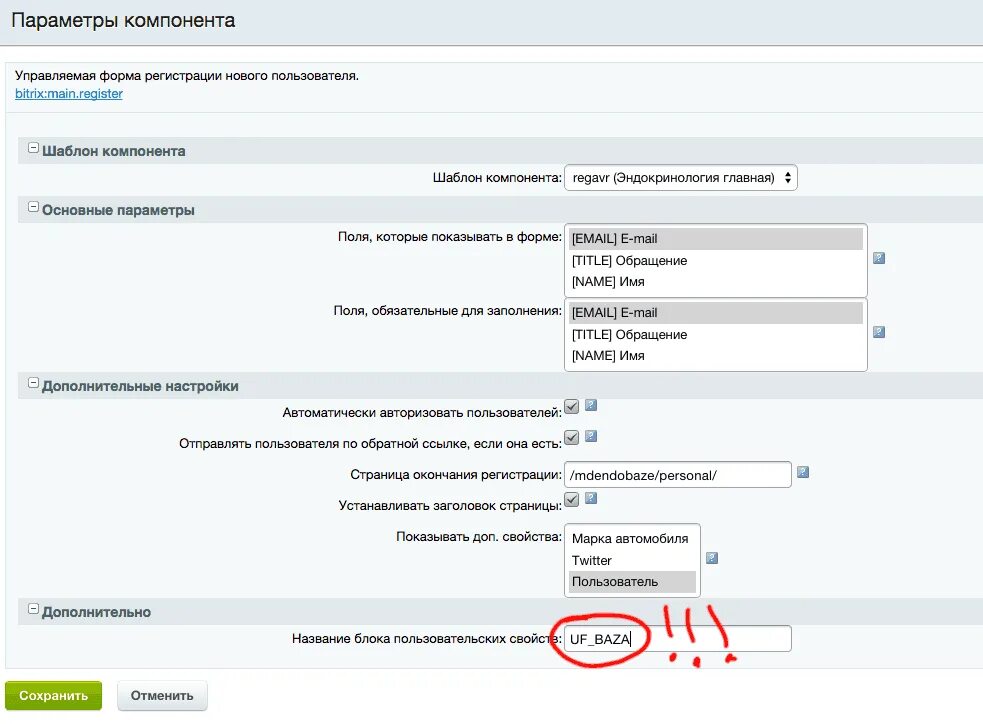Open help icon for form fields list

pyautogui.click(x=879, y=258)
